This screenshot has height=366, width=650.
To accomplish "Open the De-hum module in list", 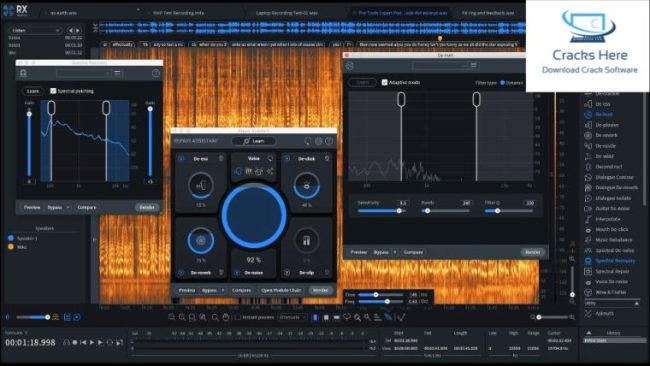I will tap(599, 114).
